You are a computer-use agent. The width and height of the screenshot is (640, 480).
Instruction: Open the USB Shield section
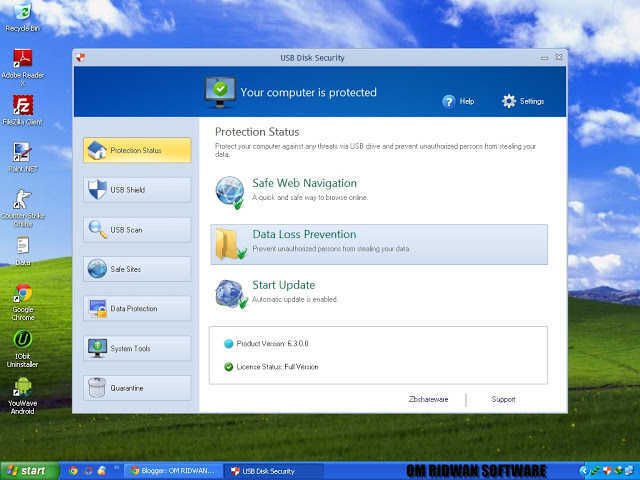137,190
